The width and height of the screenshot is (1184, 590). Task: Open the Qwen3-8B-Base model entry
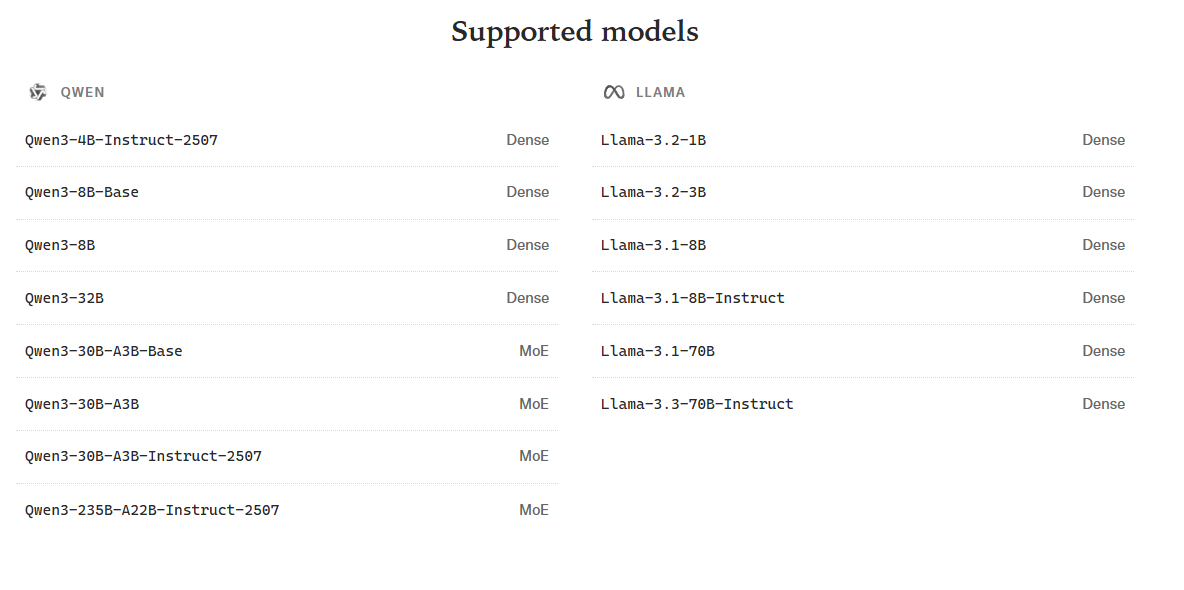[82, 192]
